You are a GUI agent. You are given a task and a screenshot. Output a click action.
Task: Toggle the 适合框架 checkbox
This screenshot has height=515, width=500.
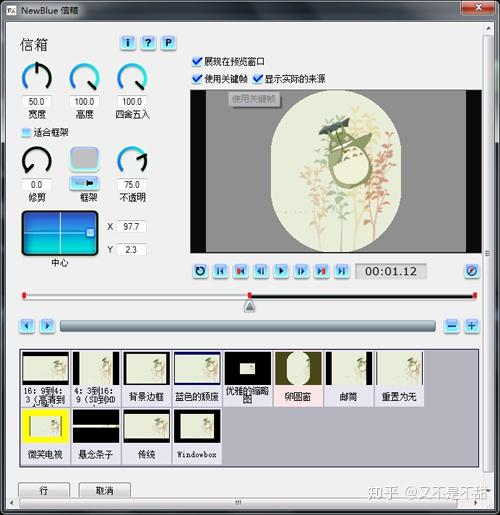pyautogui.click(x=26, y=132)
